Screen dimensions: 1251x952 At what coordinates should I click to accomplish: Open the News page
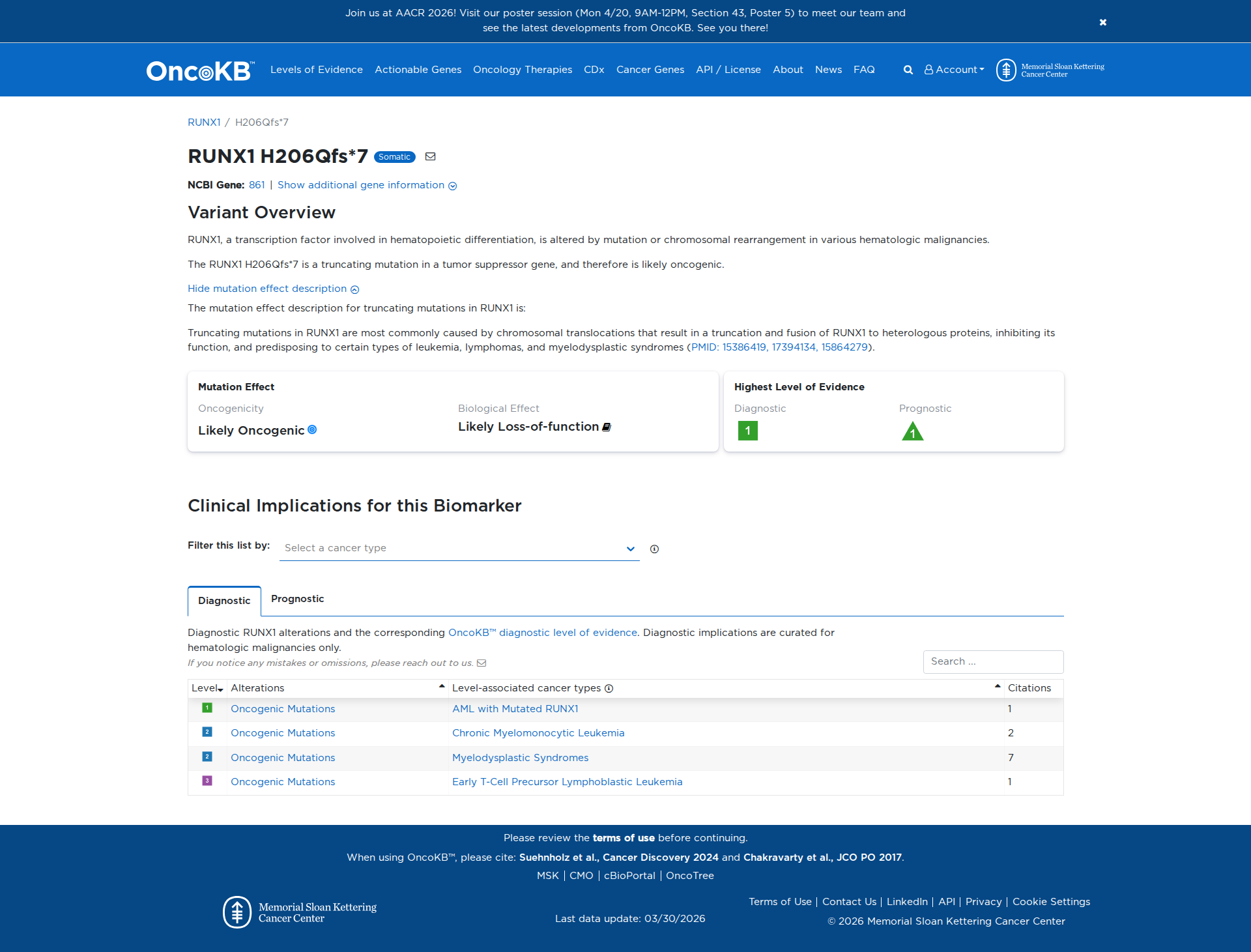click(x=828, y=70)
